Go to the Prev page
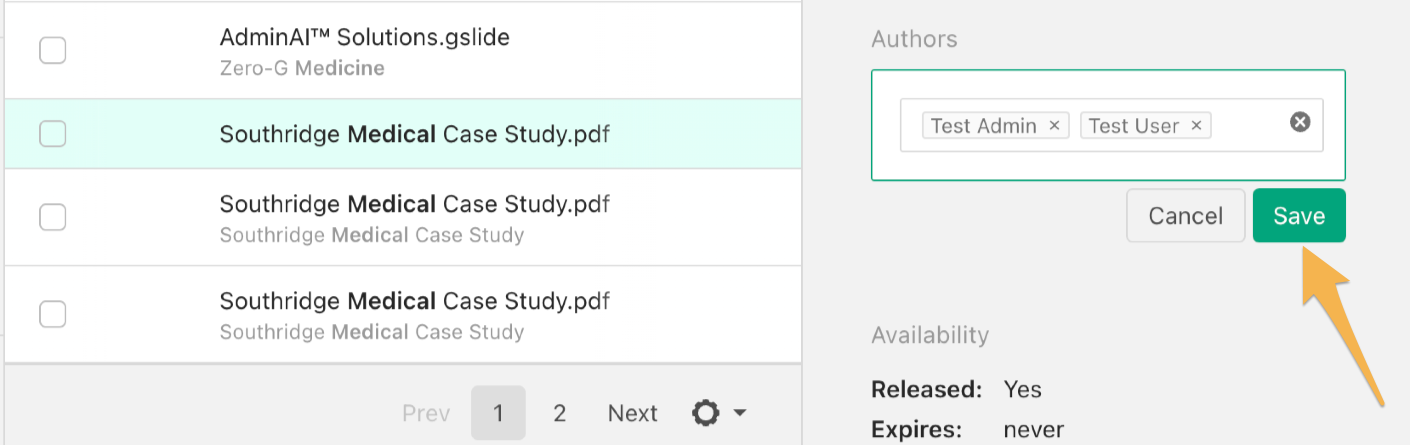The width and height of the screenshot is (1410, 445). click(426, 413)
